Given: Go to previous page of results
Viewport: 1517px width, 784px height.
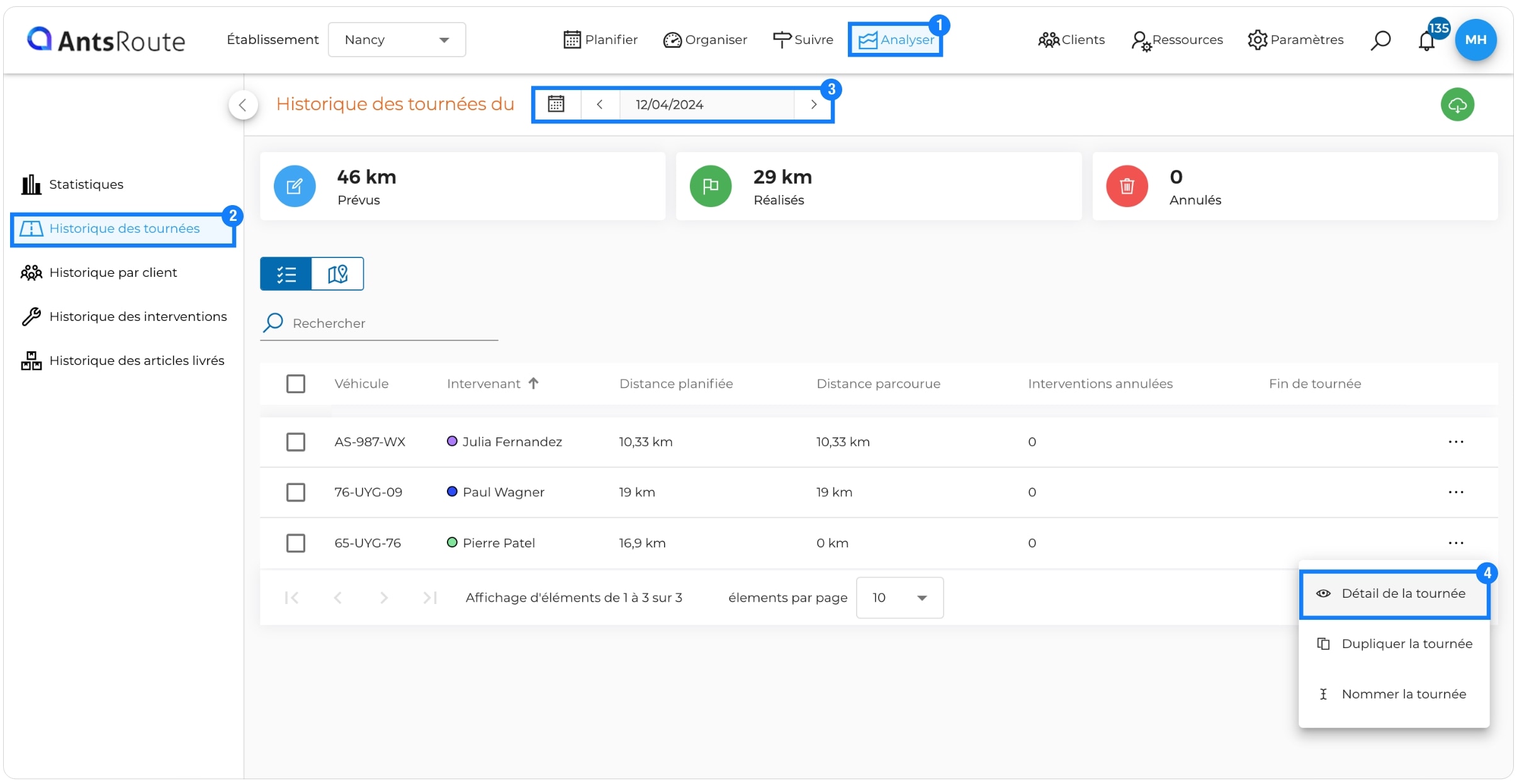Looking at the screenshot, I should (338, 598).
